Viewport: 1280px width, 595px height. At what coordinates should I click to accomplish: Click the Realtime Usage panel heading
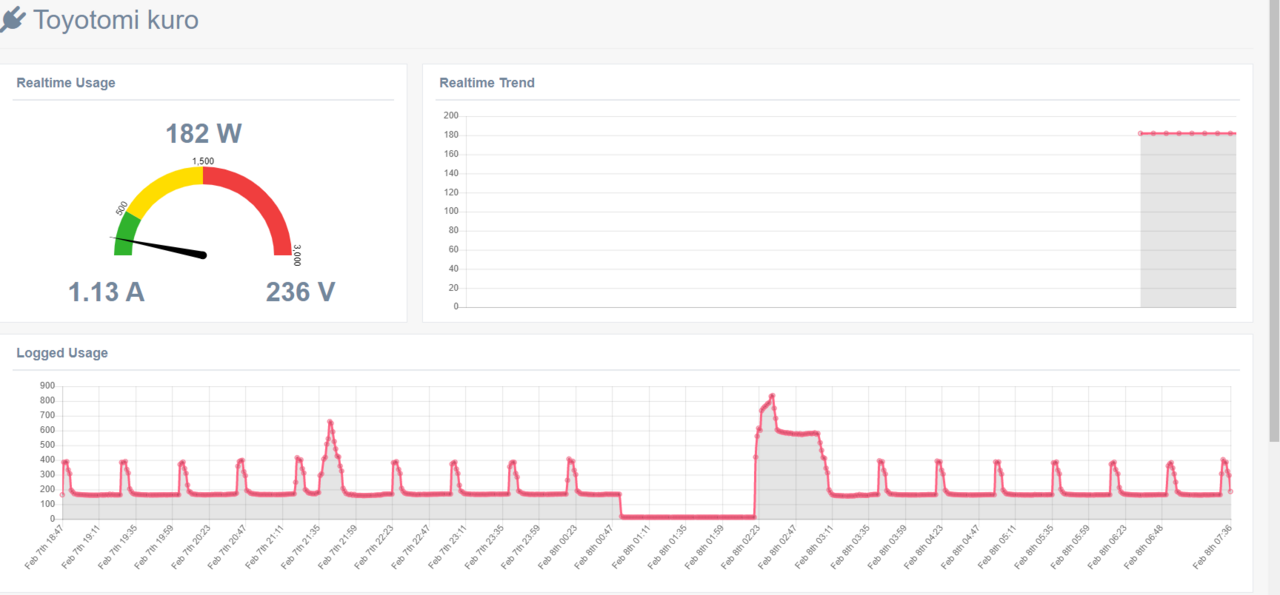(x=66, y=83)
